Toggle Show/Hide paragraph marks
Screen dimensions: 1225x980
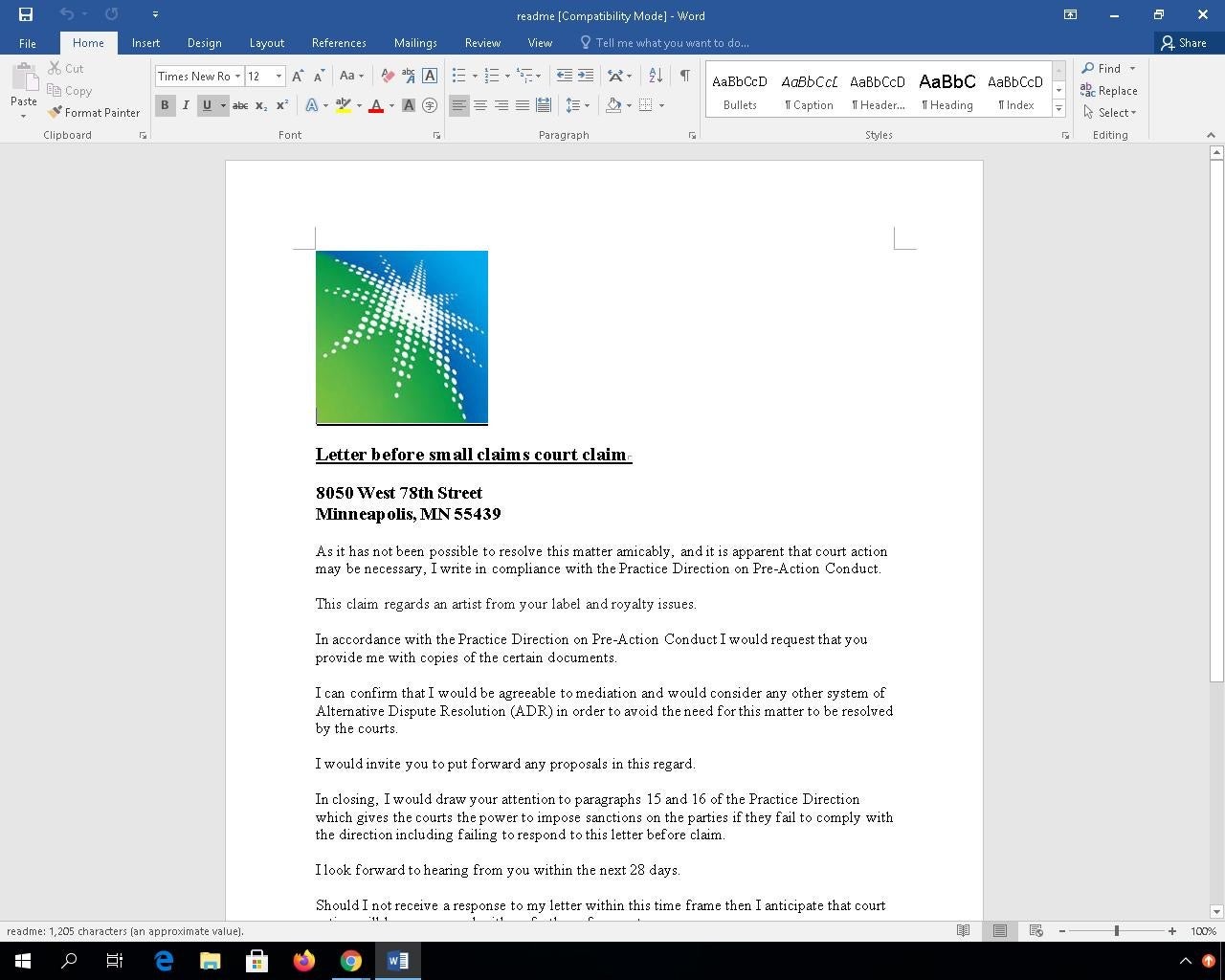point(684,76)
